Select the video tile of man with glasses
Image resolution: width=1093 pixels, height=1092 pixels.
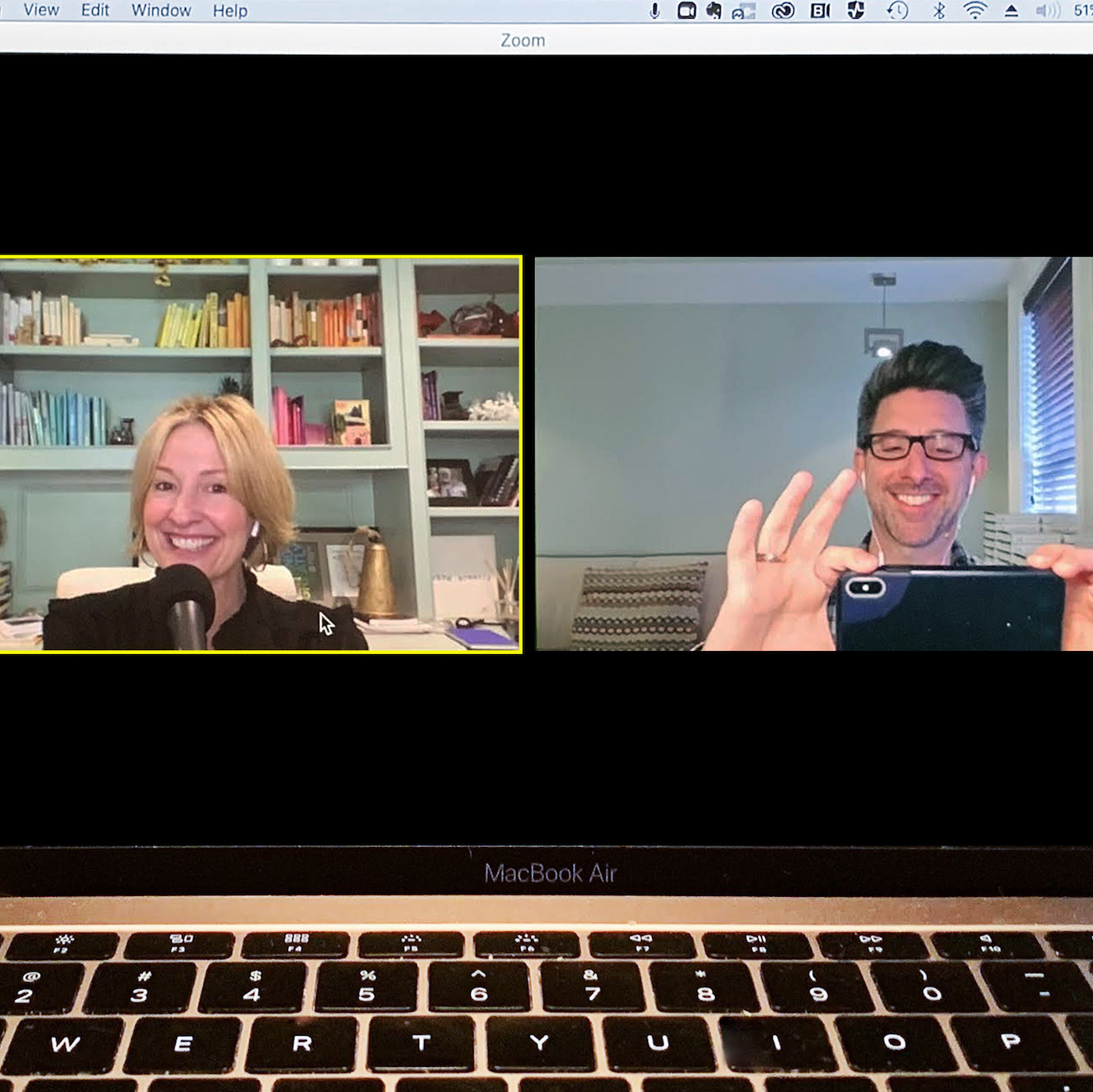click(x=814, y=454)
